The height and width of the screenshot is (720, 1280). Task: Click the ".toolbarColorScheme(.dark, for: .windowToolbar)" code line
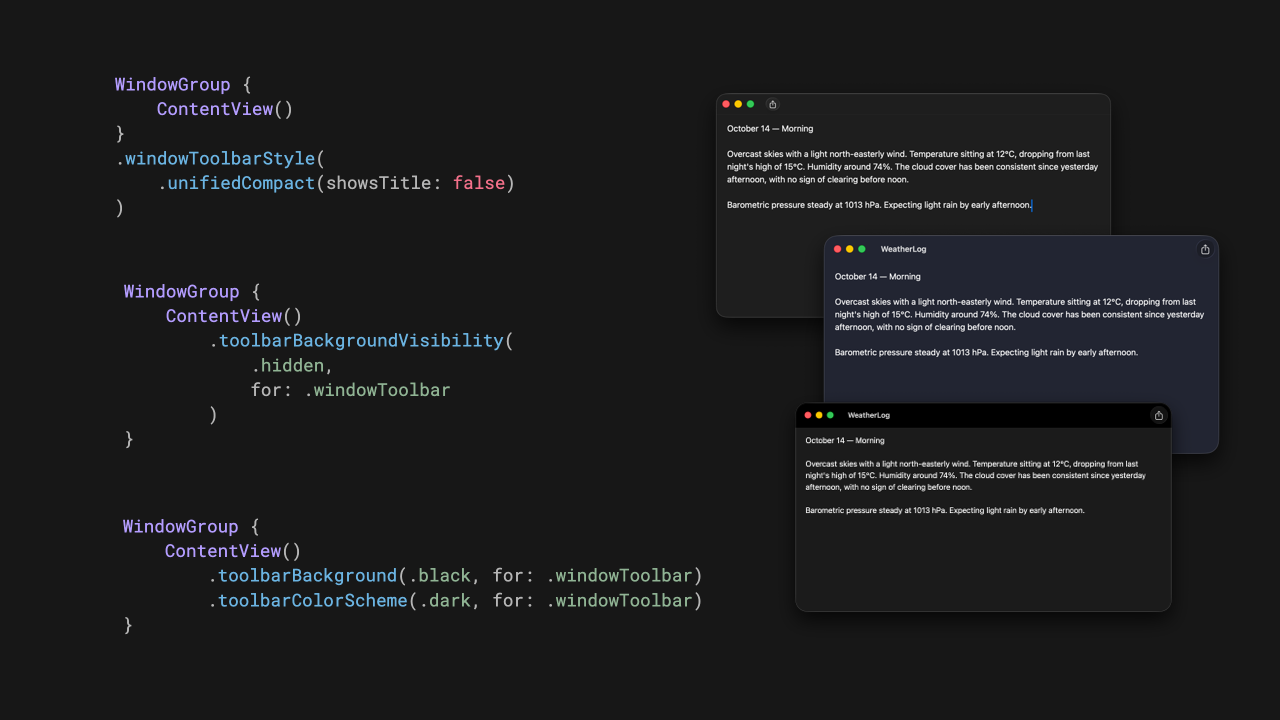click(x=455, y=601)
